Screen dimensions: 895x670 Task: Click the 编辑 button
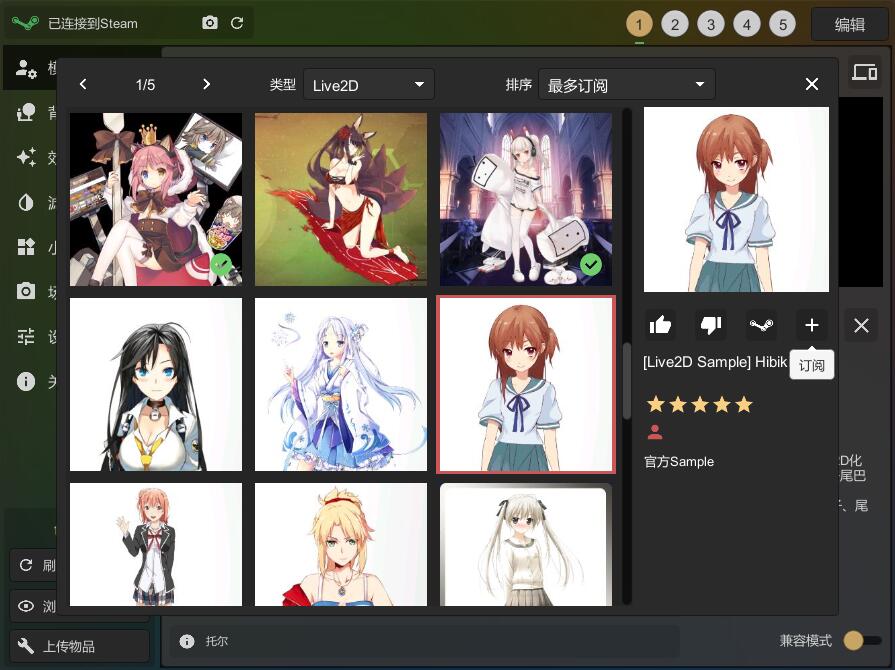(x=849, y=24)
